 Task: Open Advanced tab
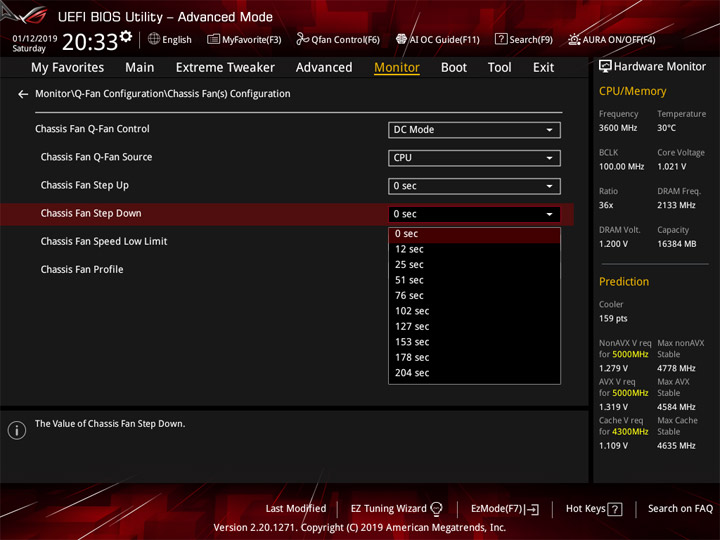coord(324,68)
